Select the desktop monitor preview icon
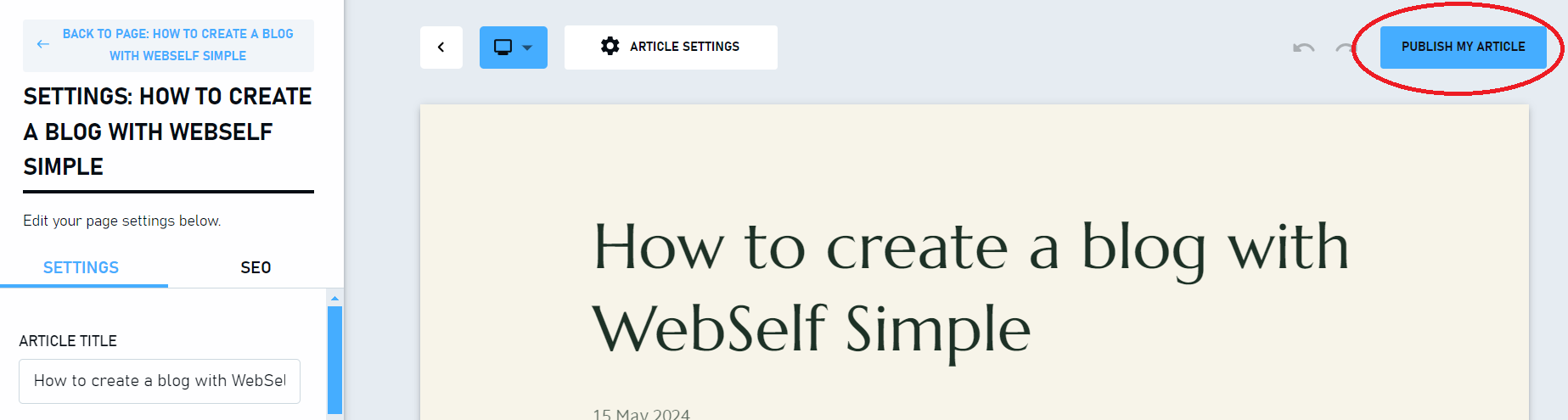1568x420 pixels. click(x=503, y=48)
